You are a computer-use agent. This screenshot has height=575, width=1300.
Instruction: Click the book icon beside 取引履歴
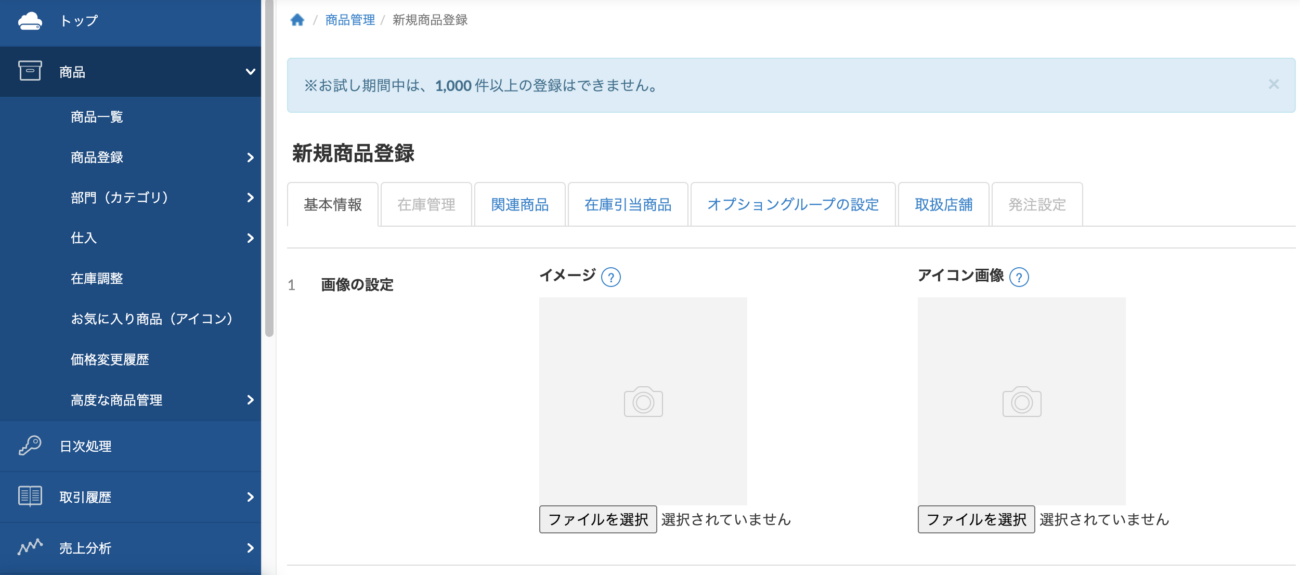[x=30, y=497]
